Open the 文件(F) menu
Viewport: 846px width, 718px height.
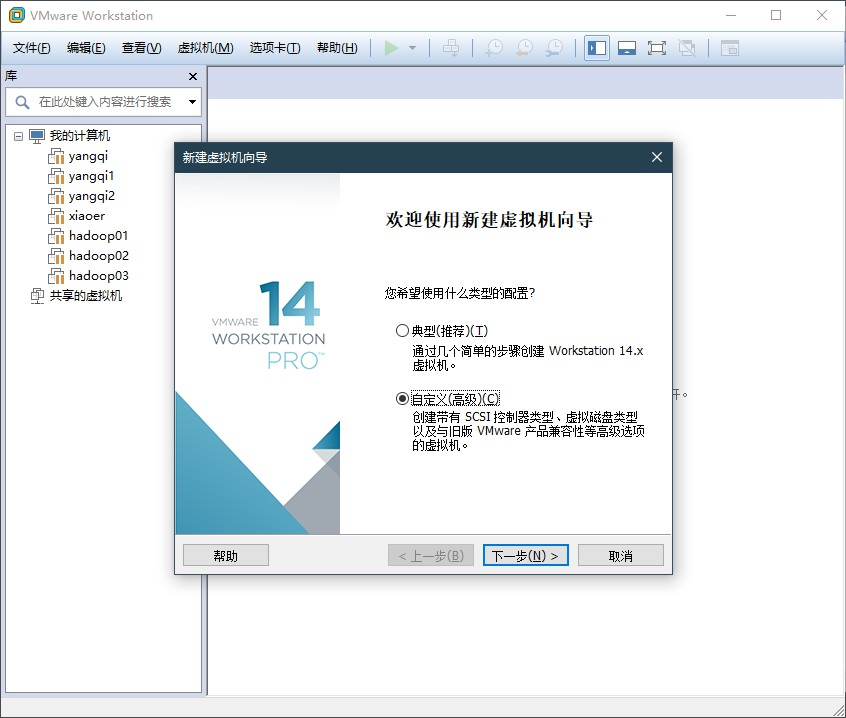[32, 48]
